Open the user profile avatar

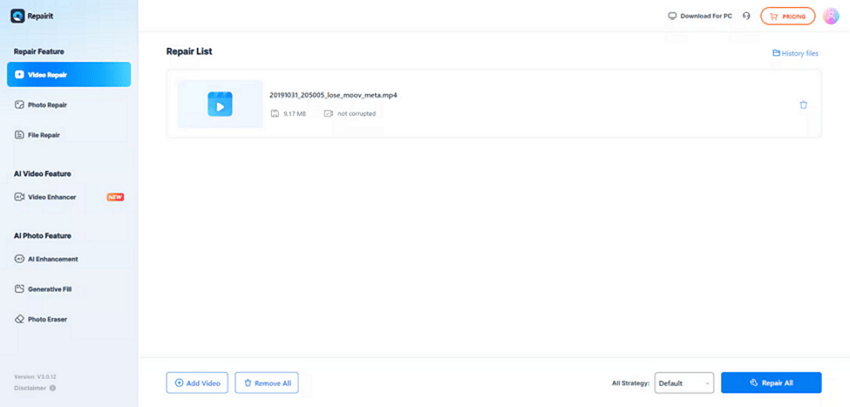click(x=830, y=16)
